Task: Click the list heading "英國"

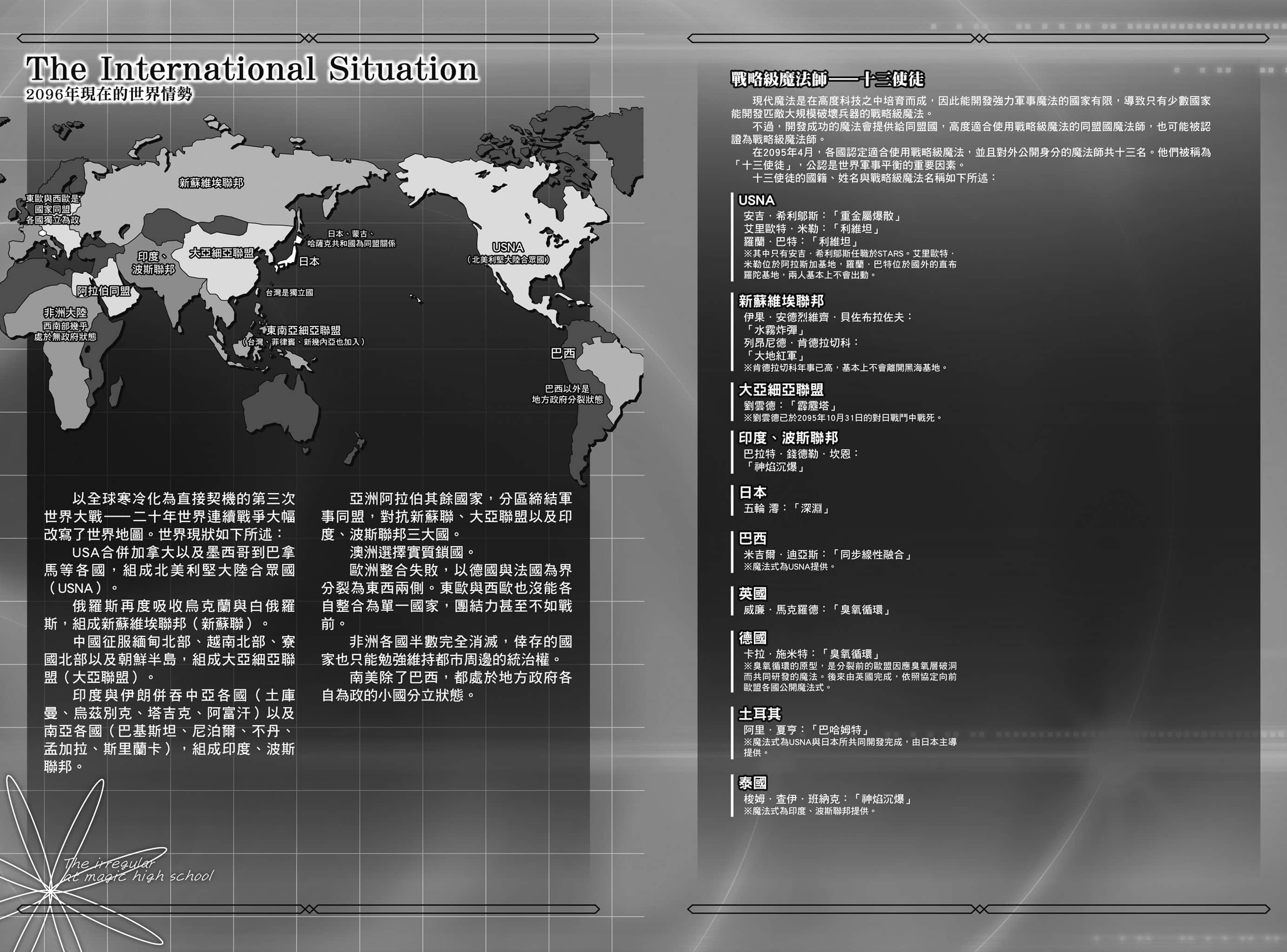Action: pyautogui.click(x=753, y=594)
